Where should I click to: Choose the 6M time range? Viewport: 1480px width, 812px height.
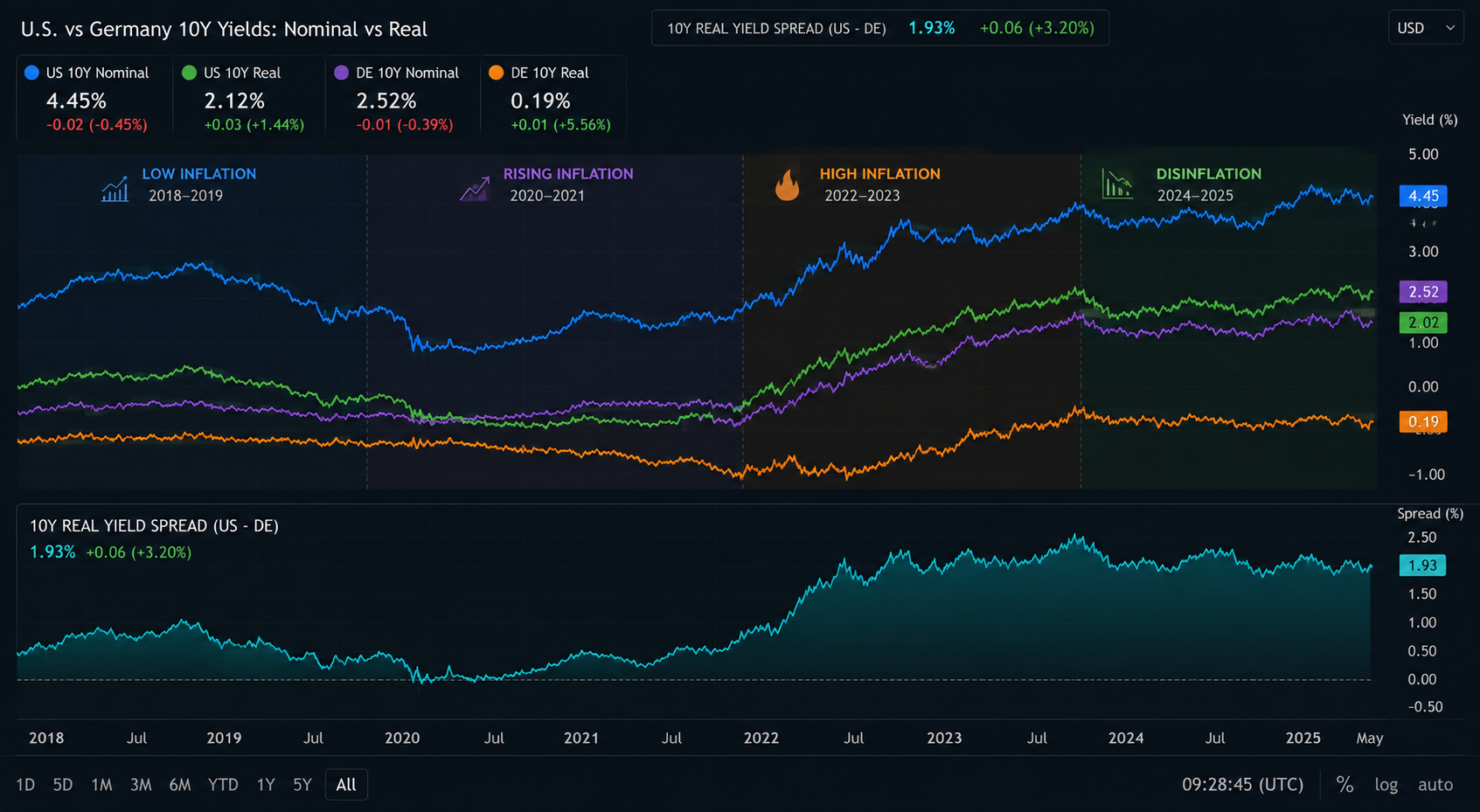point(180,785)
